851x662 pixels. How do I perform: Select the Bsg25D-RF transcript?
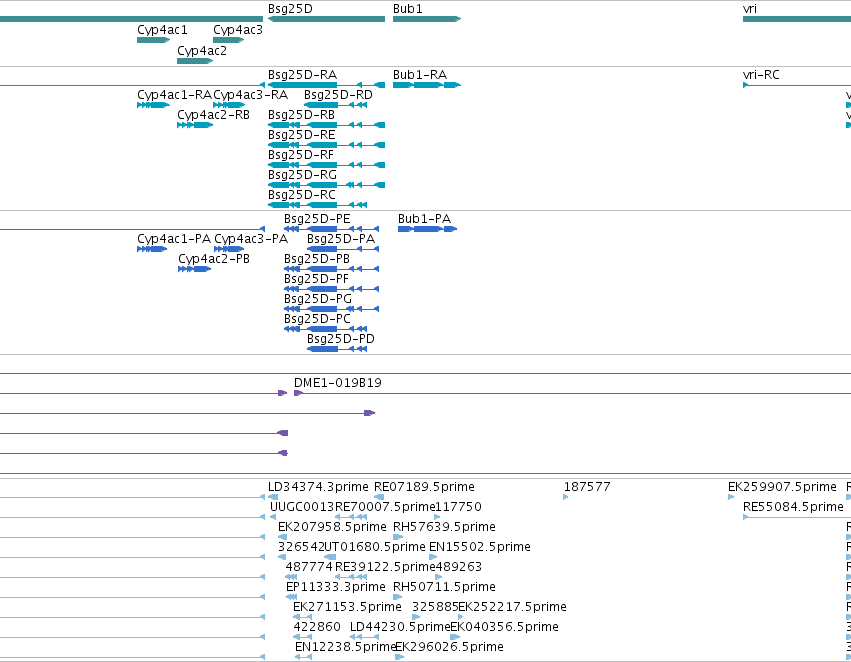[x=326, y=165]
